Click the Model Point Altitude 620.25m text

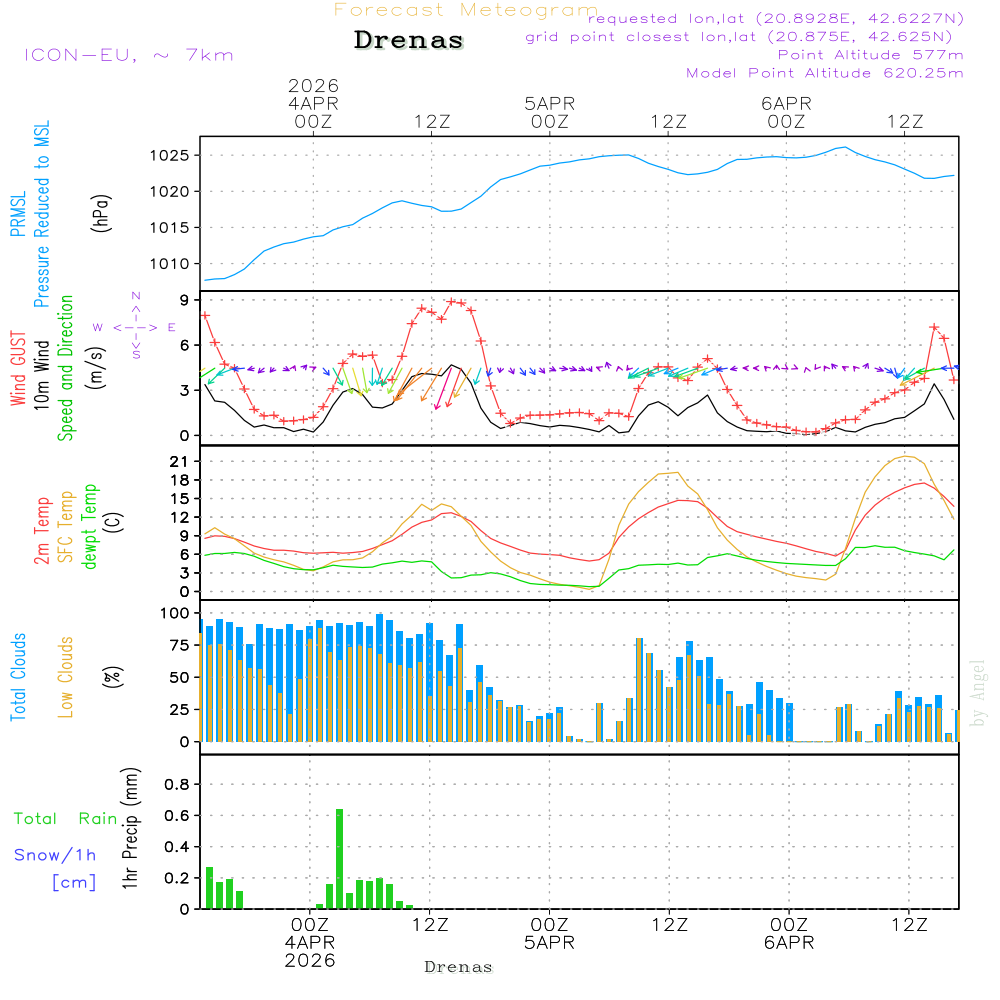(825, 73)
